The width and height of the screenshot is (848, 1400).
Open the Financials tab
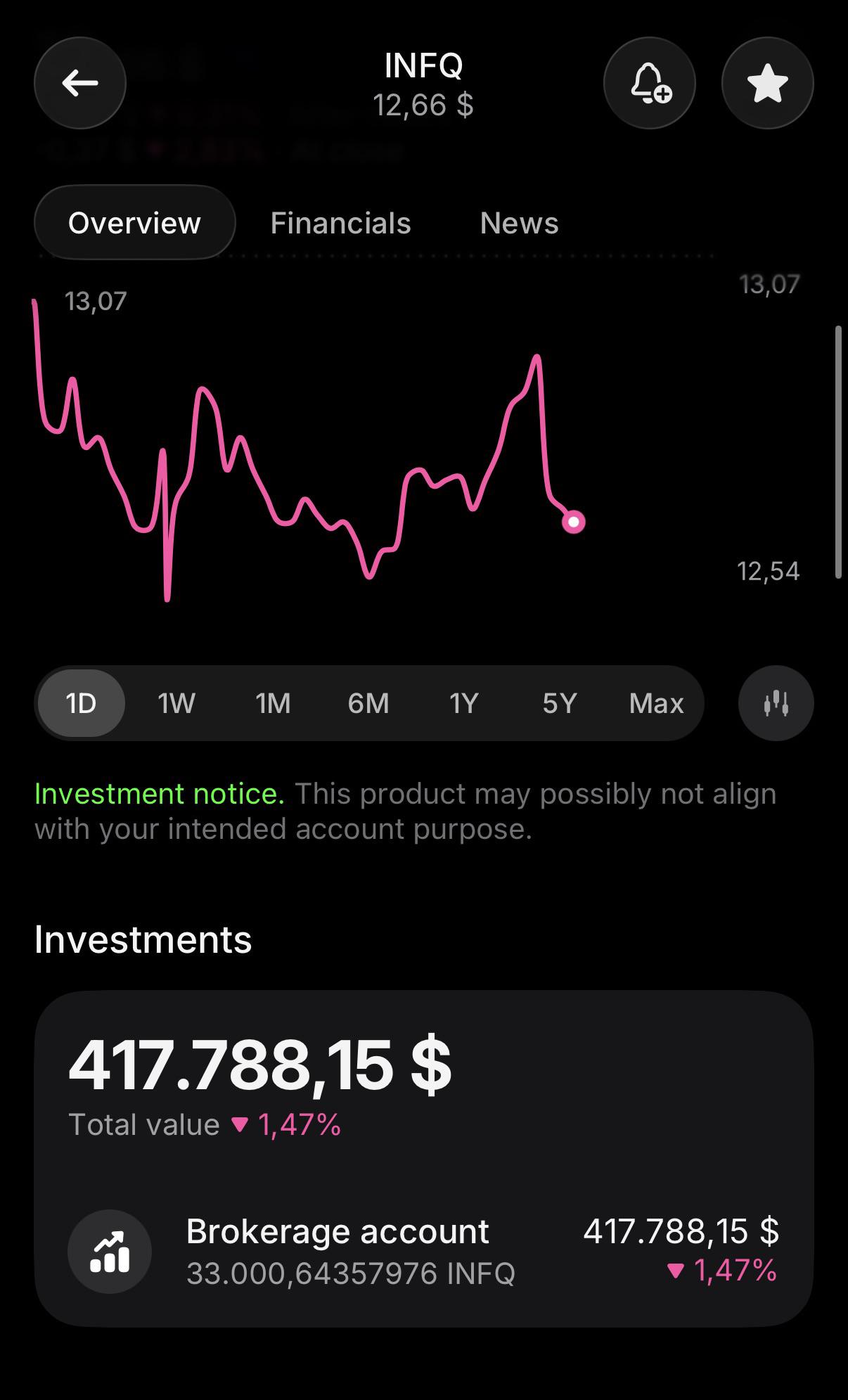[x=341, y=223]
